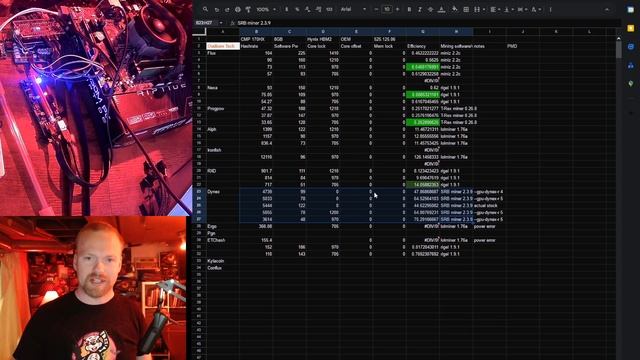Click the Print icon

pyautogui.click(x=238, y=9)
